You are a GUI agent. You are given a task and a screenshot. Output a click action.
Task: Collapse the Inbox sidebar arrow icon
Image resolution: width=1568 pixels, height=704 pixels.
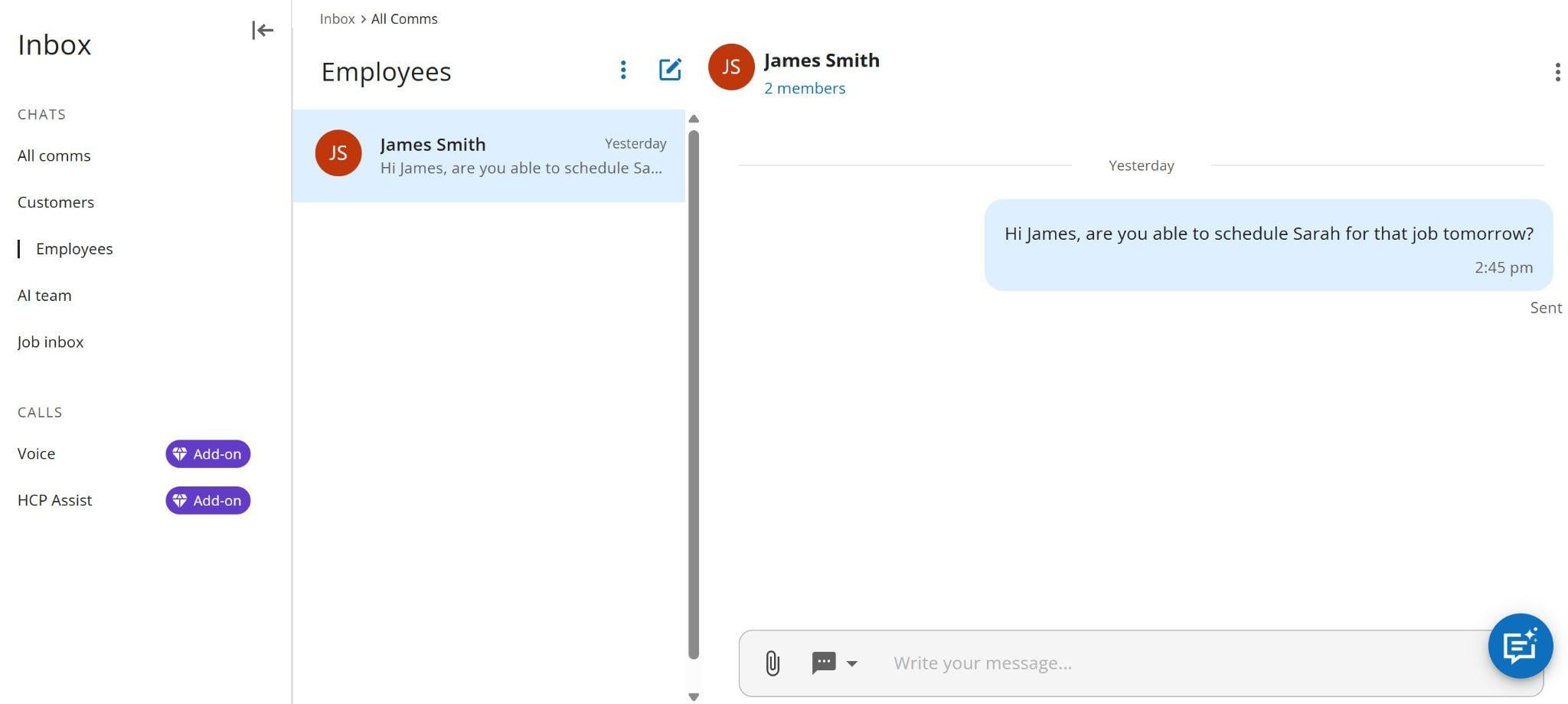click(x=263, y=31)
